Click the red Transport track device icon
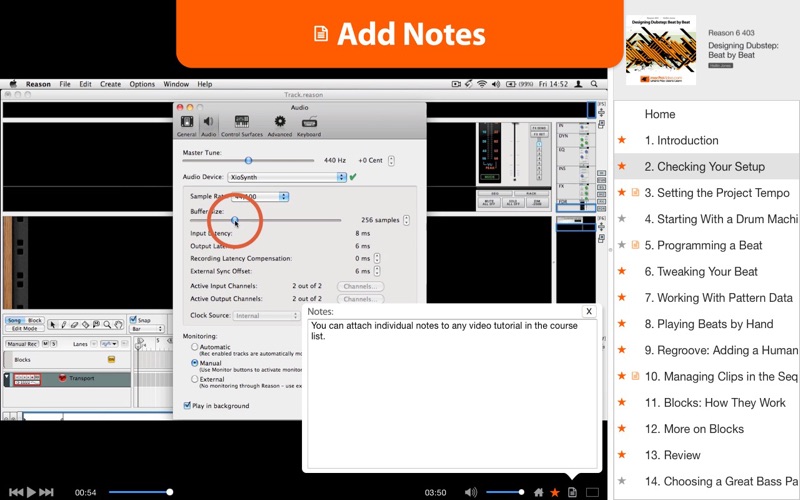The height and width of the screenshot is (500, 800). [63, 378]
